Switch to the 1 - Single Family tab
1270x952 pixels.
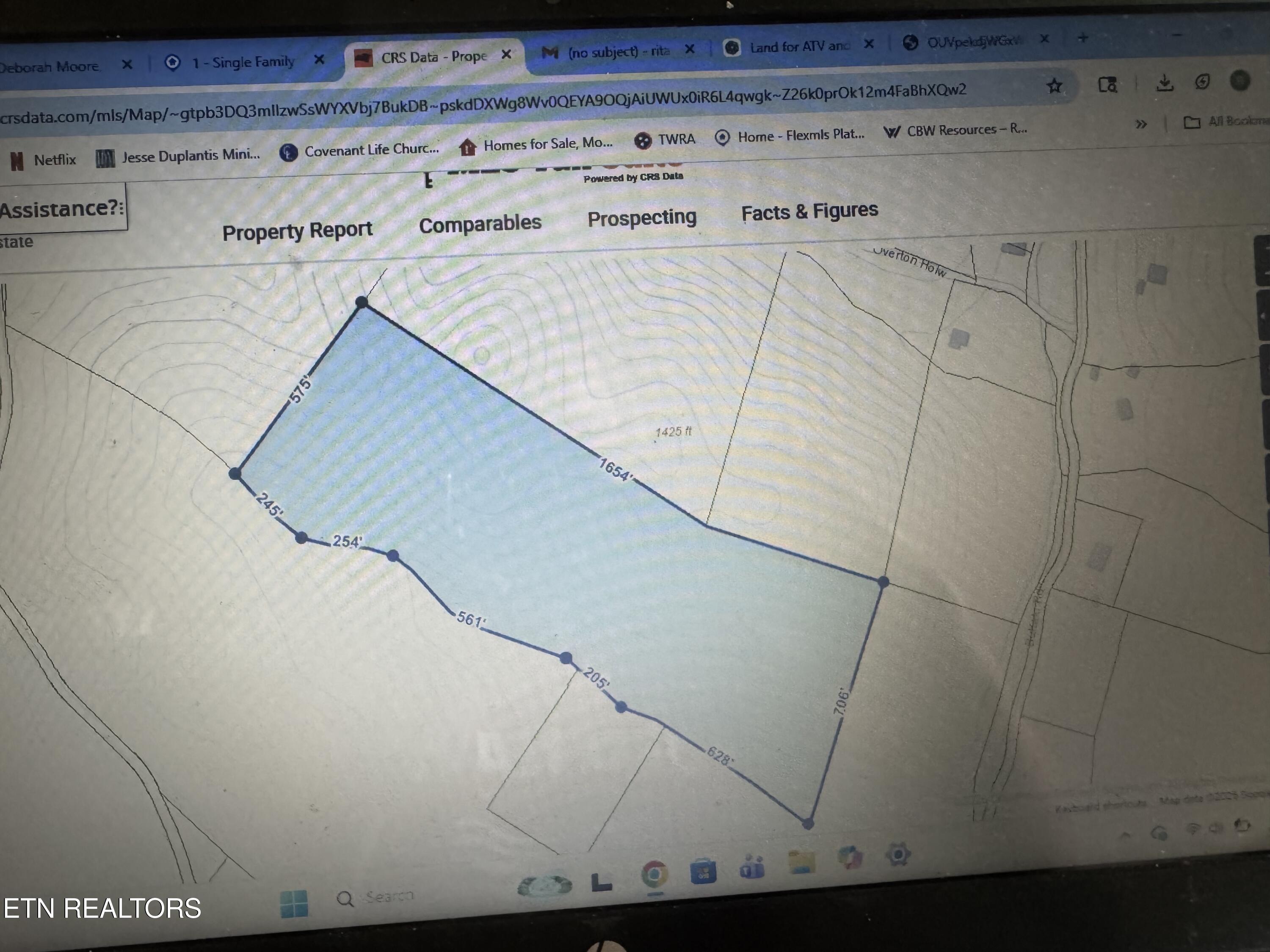click(x=243, y=61)
